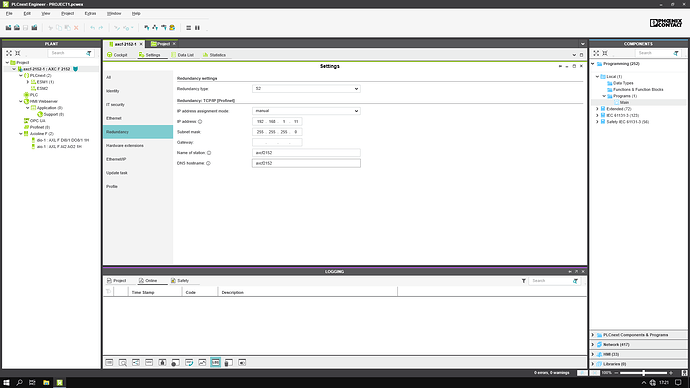Click the Windows Start button
This screenshot has height=388, width=690.
[6, 383]
